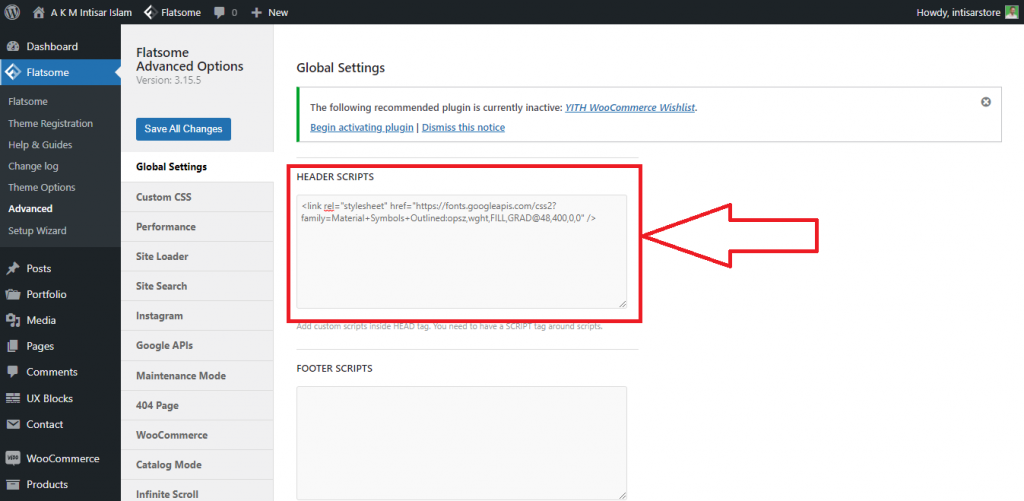Open Flatsome menu in admin bar
Image resolution: width=1024 pixels, height=501 pixels.
click(181, 12)
